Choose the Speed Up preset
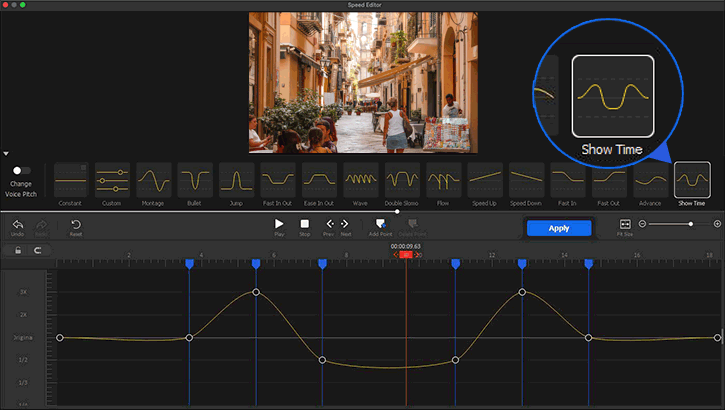The height and width of the screenshot is (410, 725). (484, 180)
